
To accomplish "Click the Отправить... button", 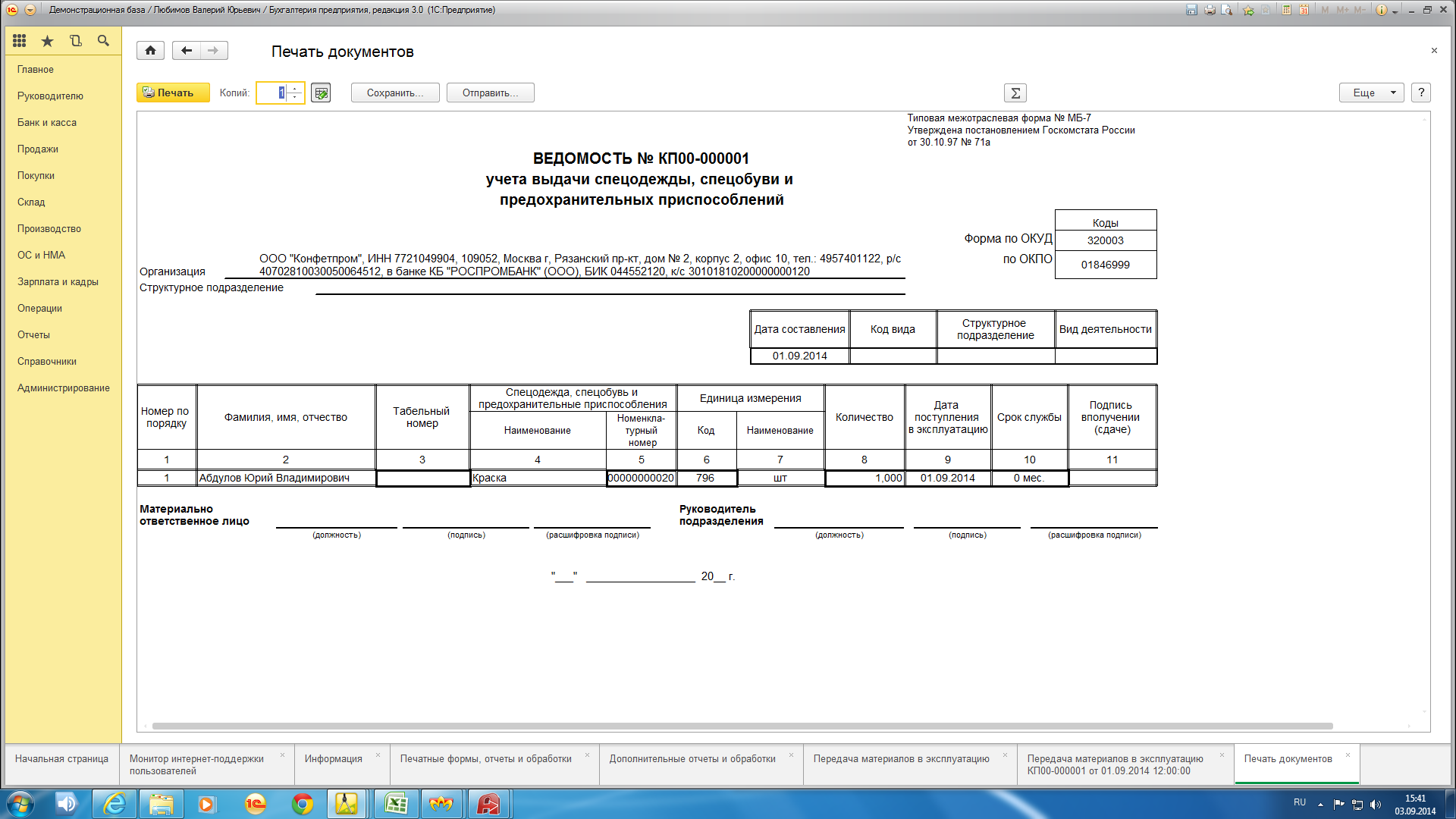I will coord(491,93).
